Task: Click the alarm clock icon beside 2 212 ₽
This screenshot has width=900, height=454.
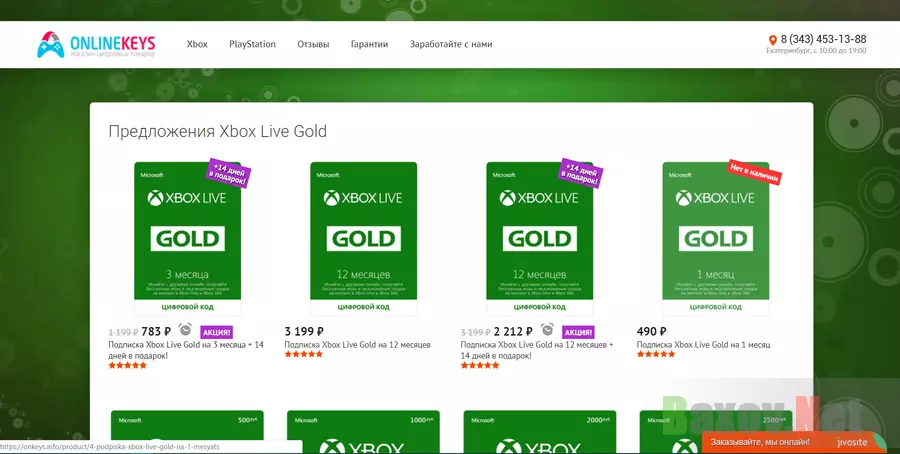Action: pyautogui.click(x=547, y=329)
